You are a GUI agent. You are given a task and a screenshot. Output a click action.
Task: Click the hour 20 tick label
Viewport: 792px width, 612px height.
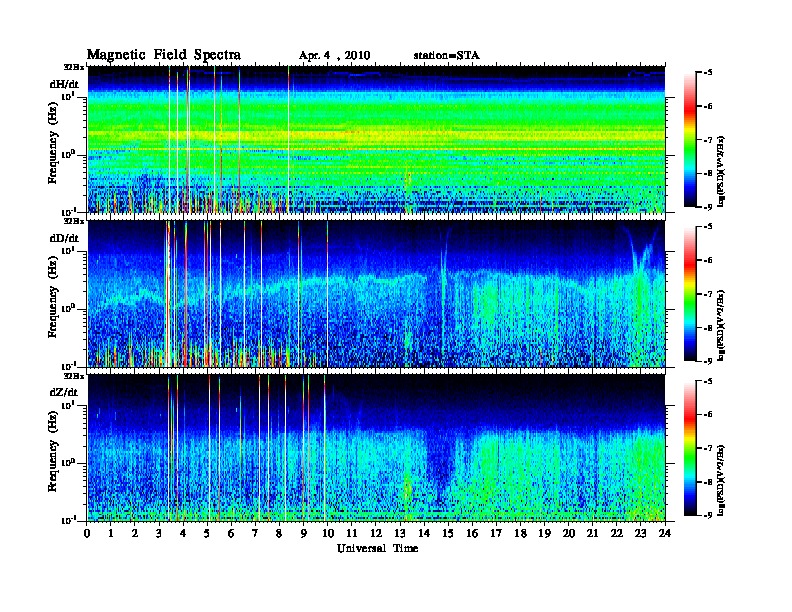coord(569,533)
